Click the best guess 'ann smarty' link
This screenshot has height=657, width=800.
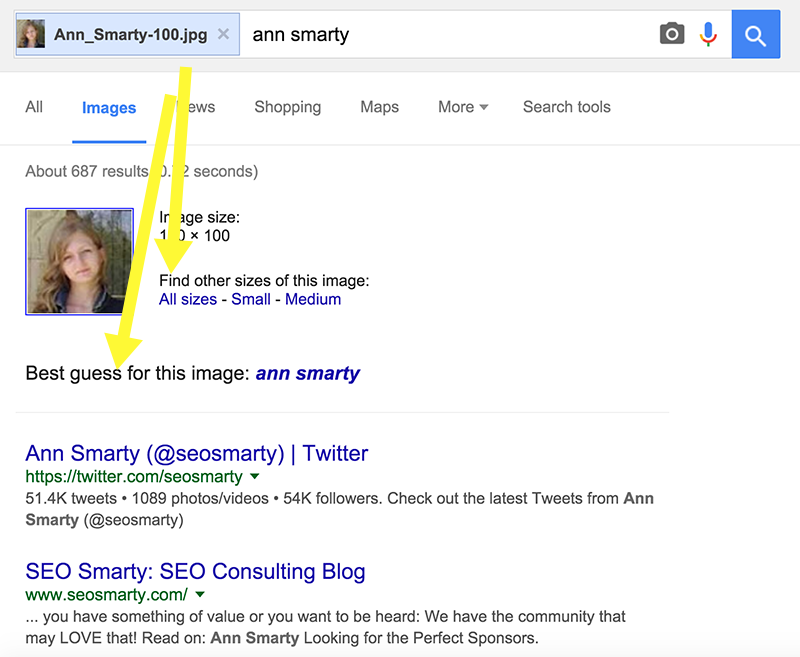(308, 374)
